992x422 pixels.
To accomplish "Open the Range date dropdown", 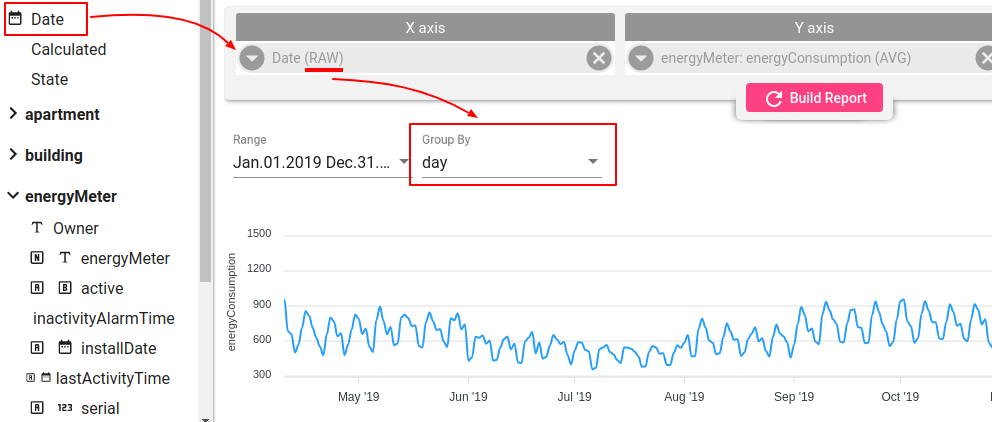I will tap(321, 162).
